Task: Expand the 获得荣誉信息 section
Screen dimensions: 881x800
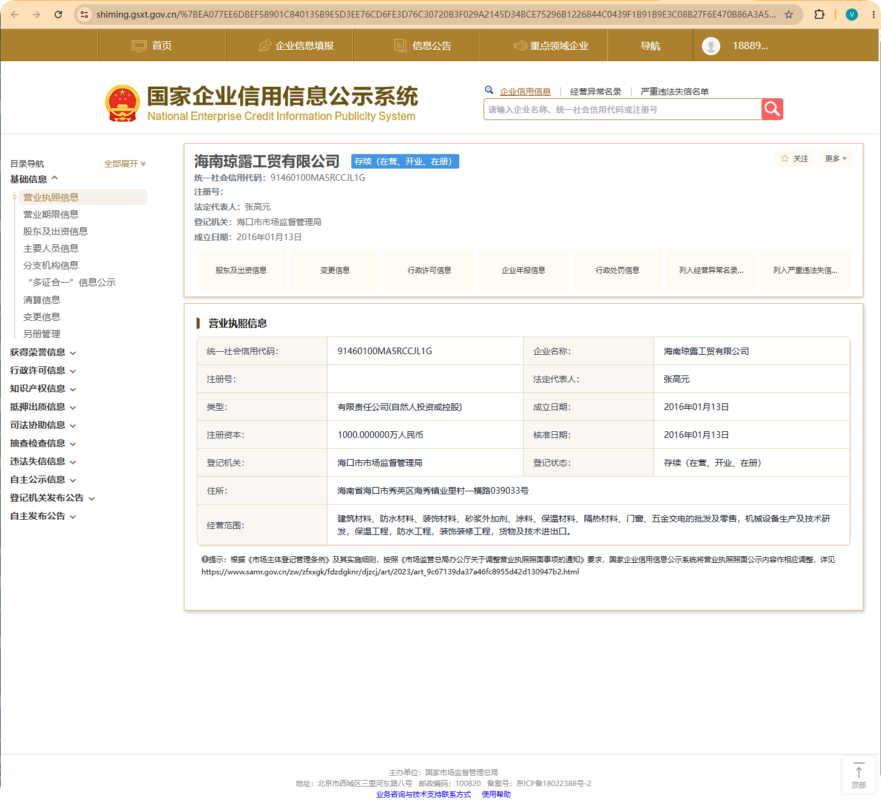Action: 43,352
